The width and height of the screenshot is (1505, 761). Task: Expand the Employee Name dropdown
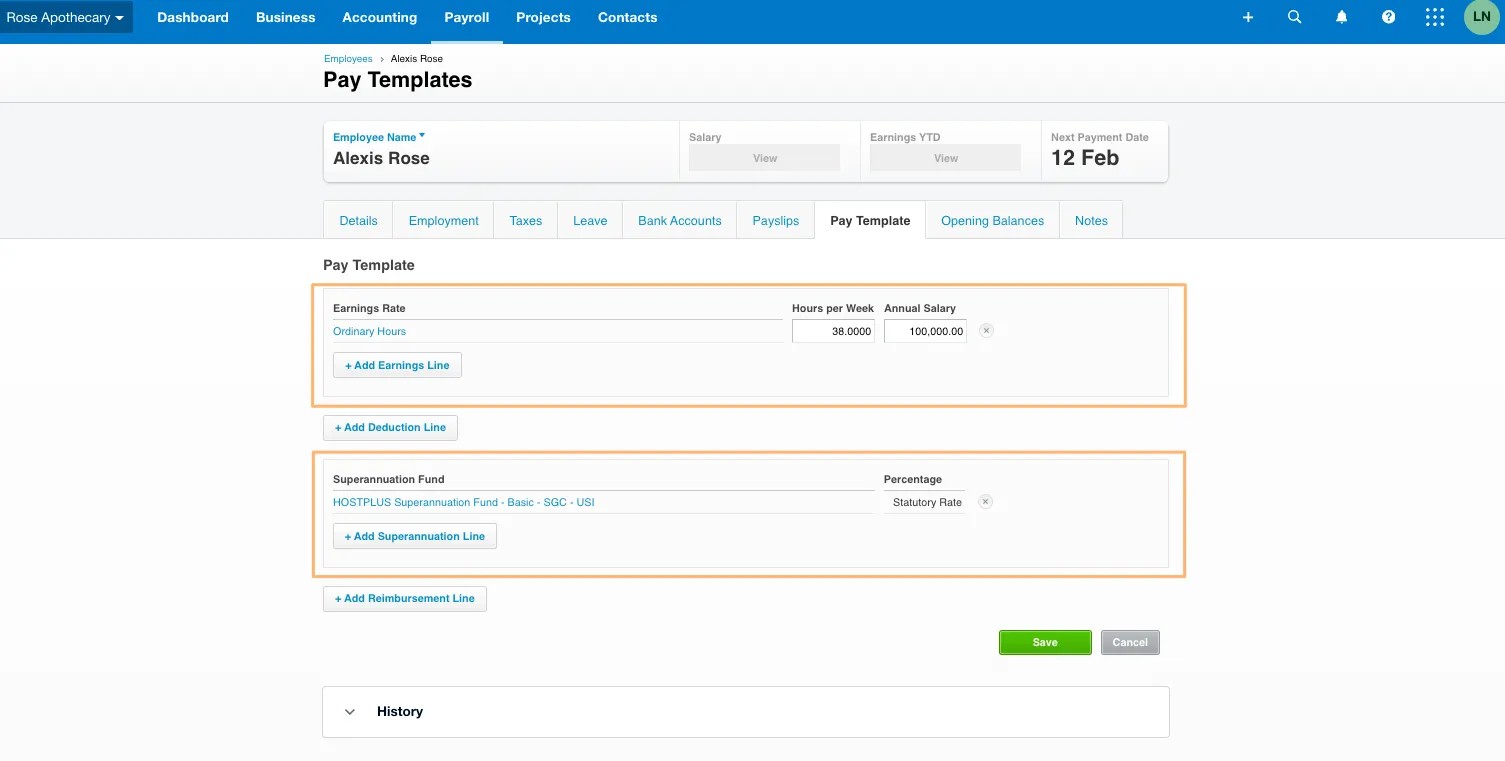pos(379,137)
